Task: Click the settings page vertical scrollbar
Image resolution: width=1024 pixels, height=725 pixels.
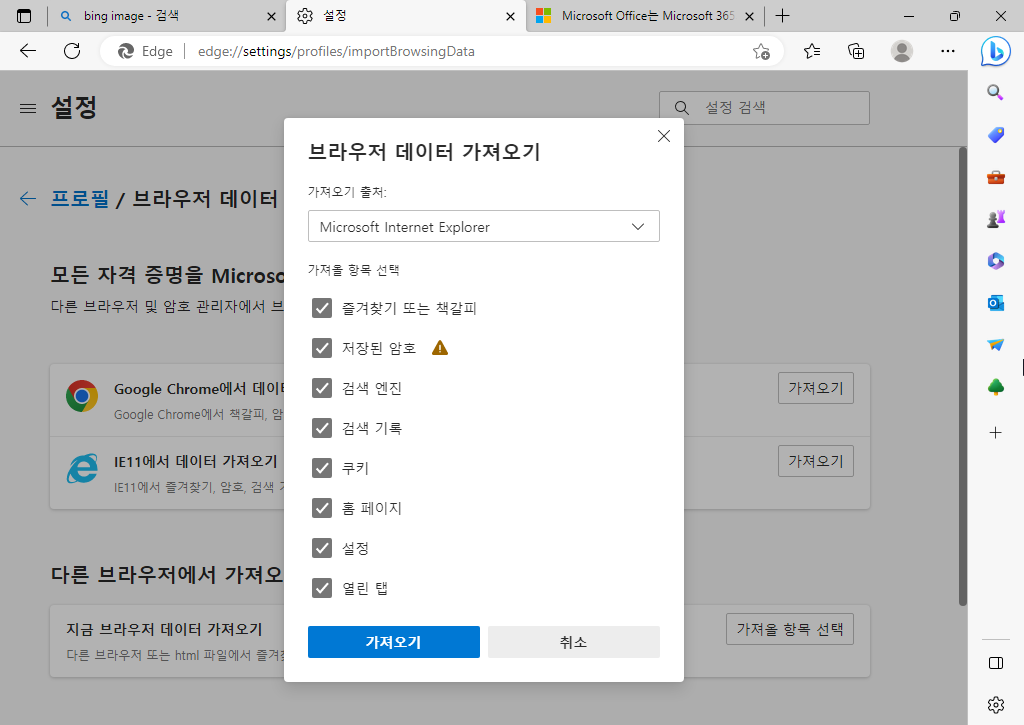Action: (x=962, y=376)
